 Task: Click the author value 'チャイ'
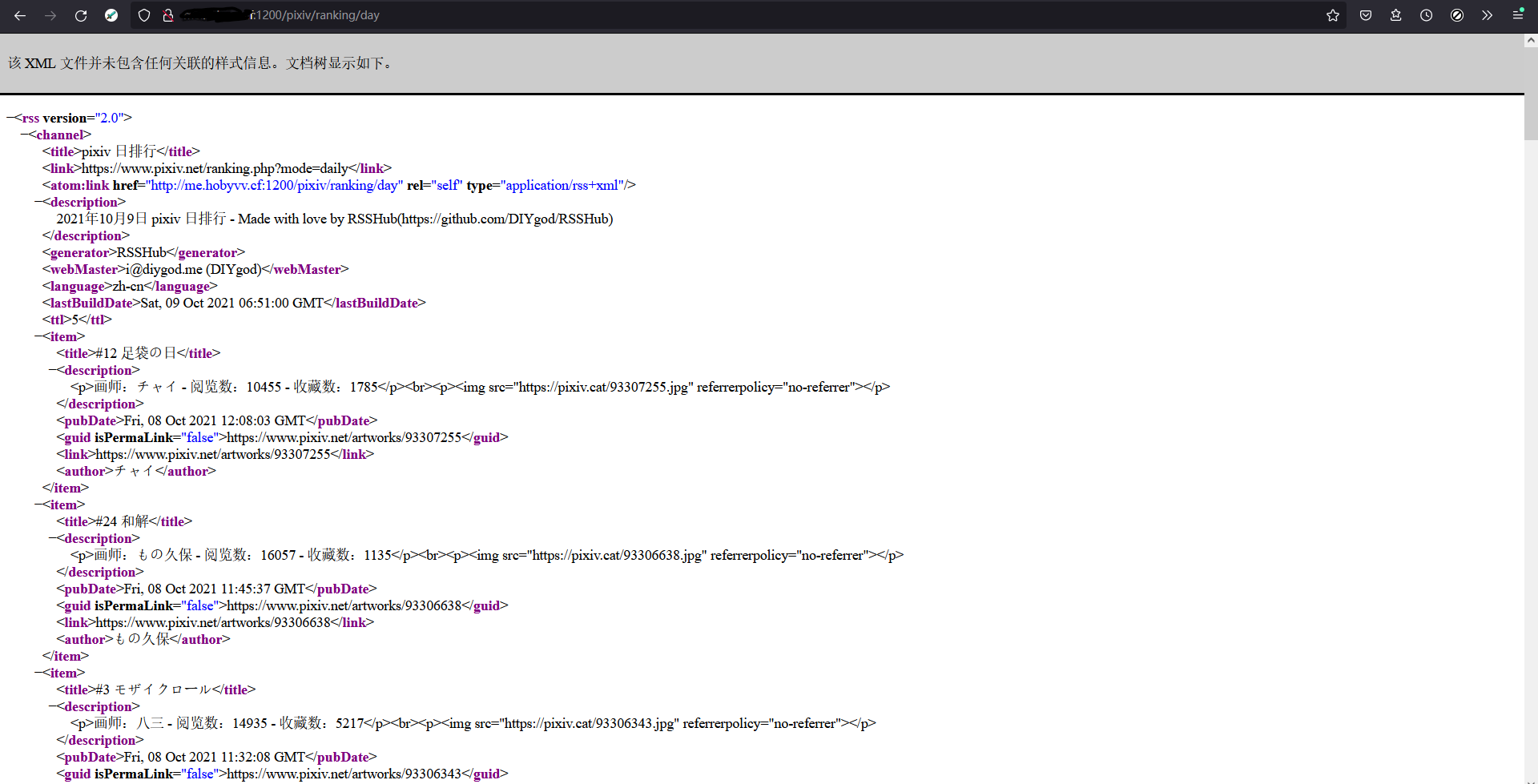pyautogui.click(x=135, y=471)
